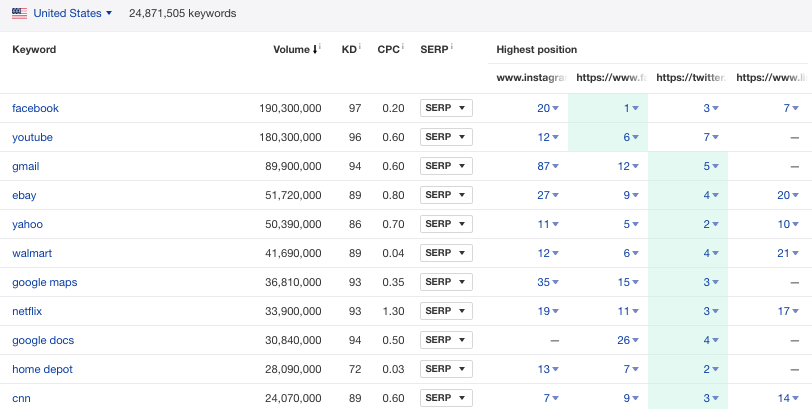Open the SERP dropdown for facebook
The height and width of the screenshot is (409, 812).
(x=446, y=108)
